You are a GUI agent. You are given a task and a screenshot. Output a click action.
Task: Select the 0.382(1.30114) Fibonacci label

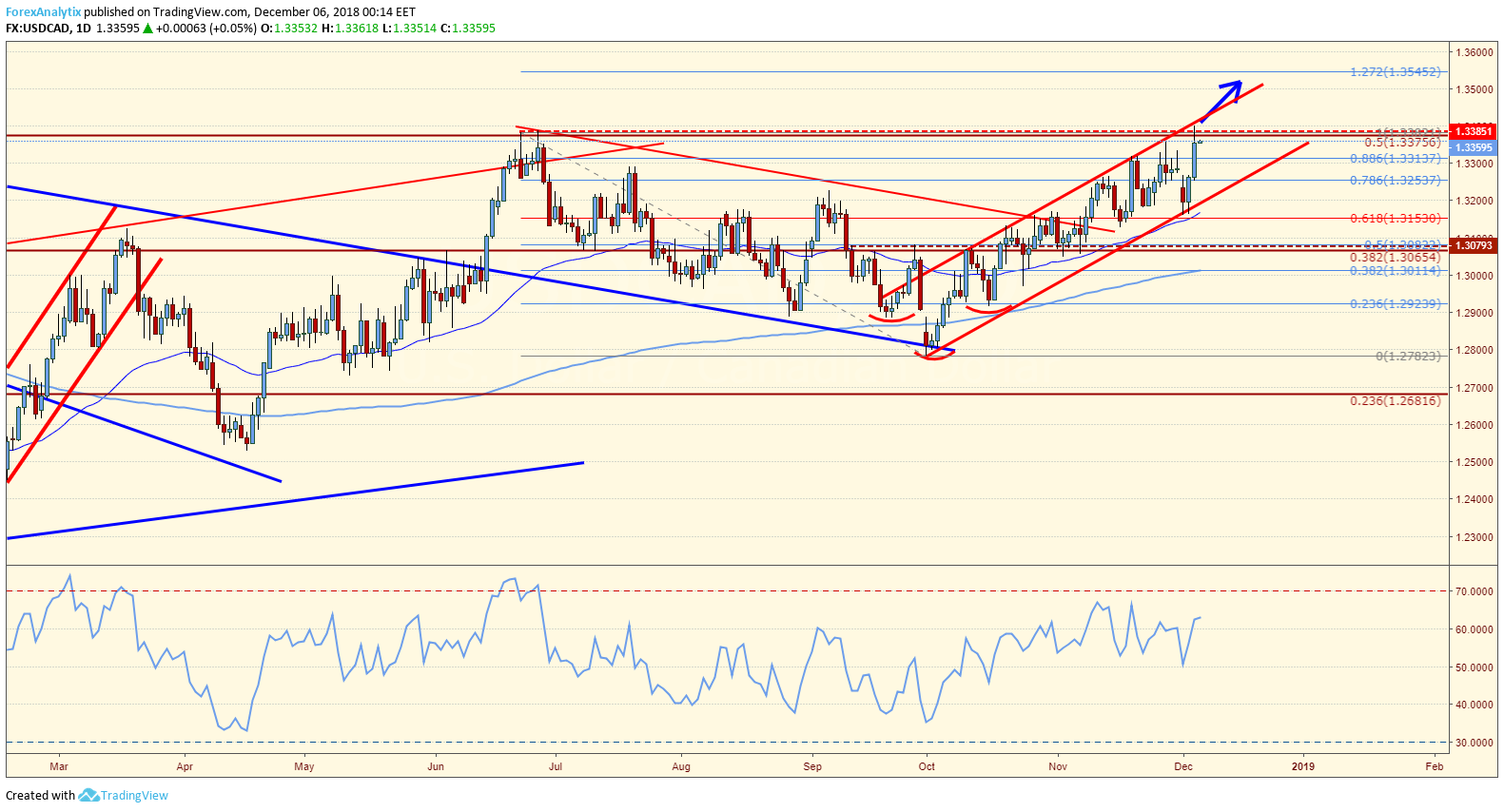1396,271
